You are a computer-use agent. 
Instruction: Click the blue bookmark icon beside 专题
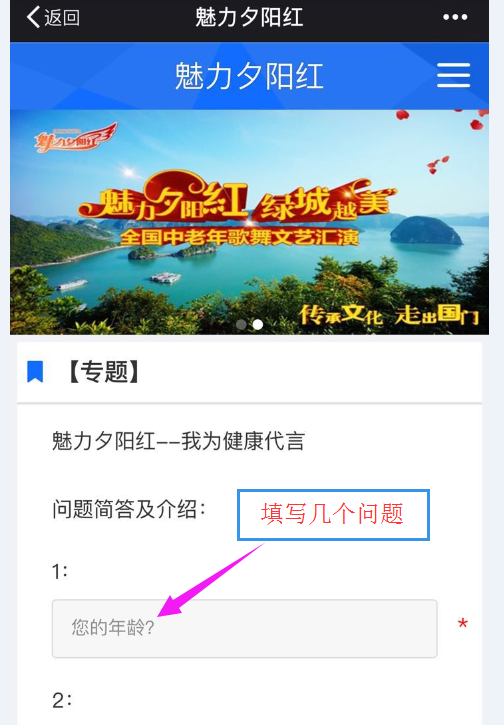point(35,371)
